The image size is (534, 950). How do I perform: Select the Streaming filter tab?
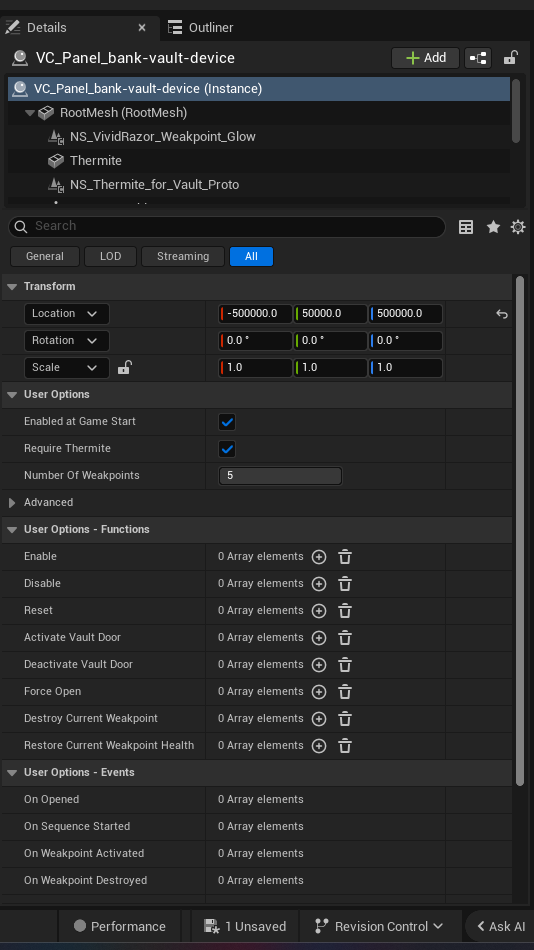point(183,256)
